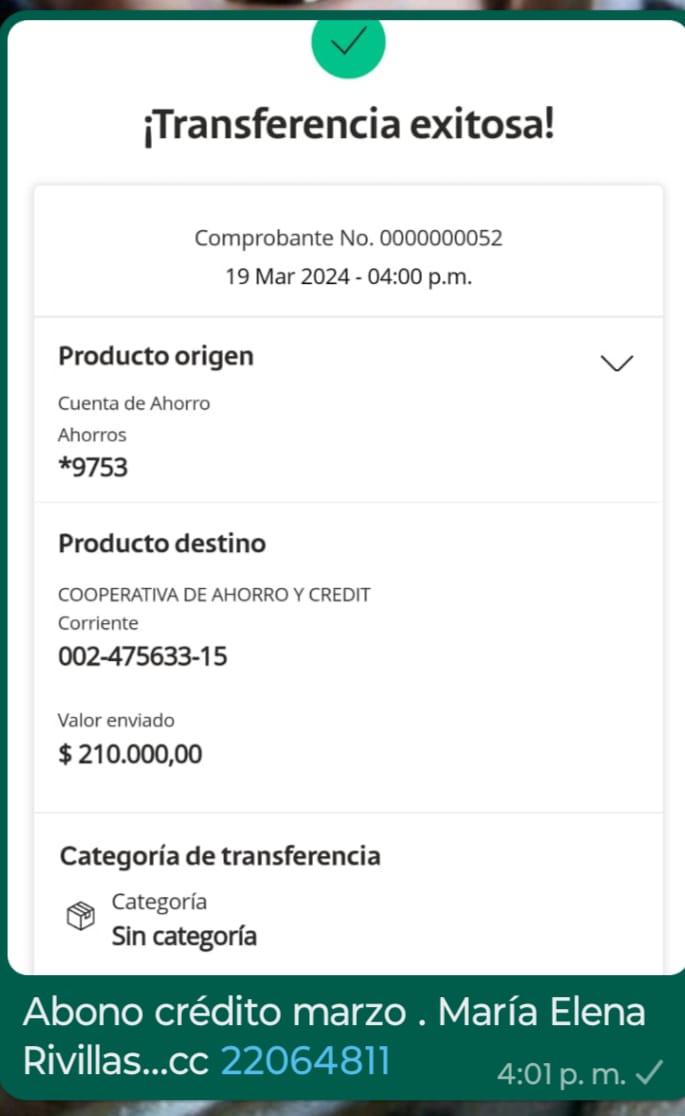Click the green success checkmark icon

tap(347, 43)
